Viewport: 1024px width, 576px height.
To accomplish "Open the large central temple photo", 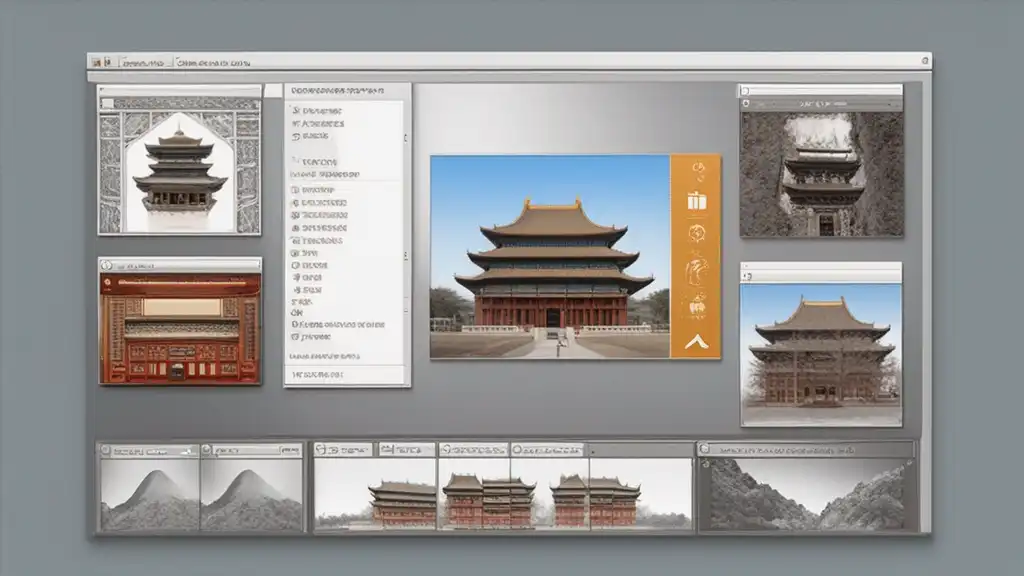I will [x=549, y=256].
